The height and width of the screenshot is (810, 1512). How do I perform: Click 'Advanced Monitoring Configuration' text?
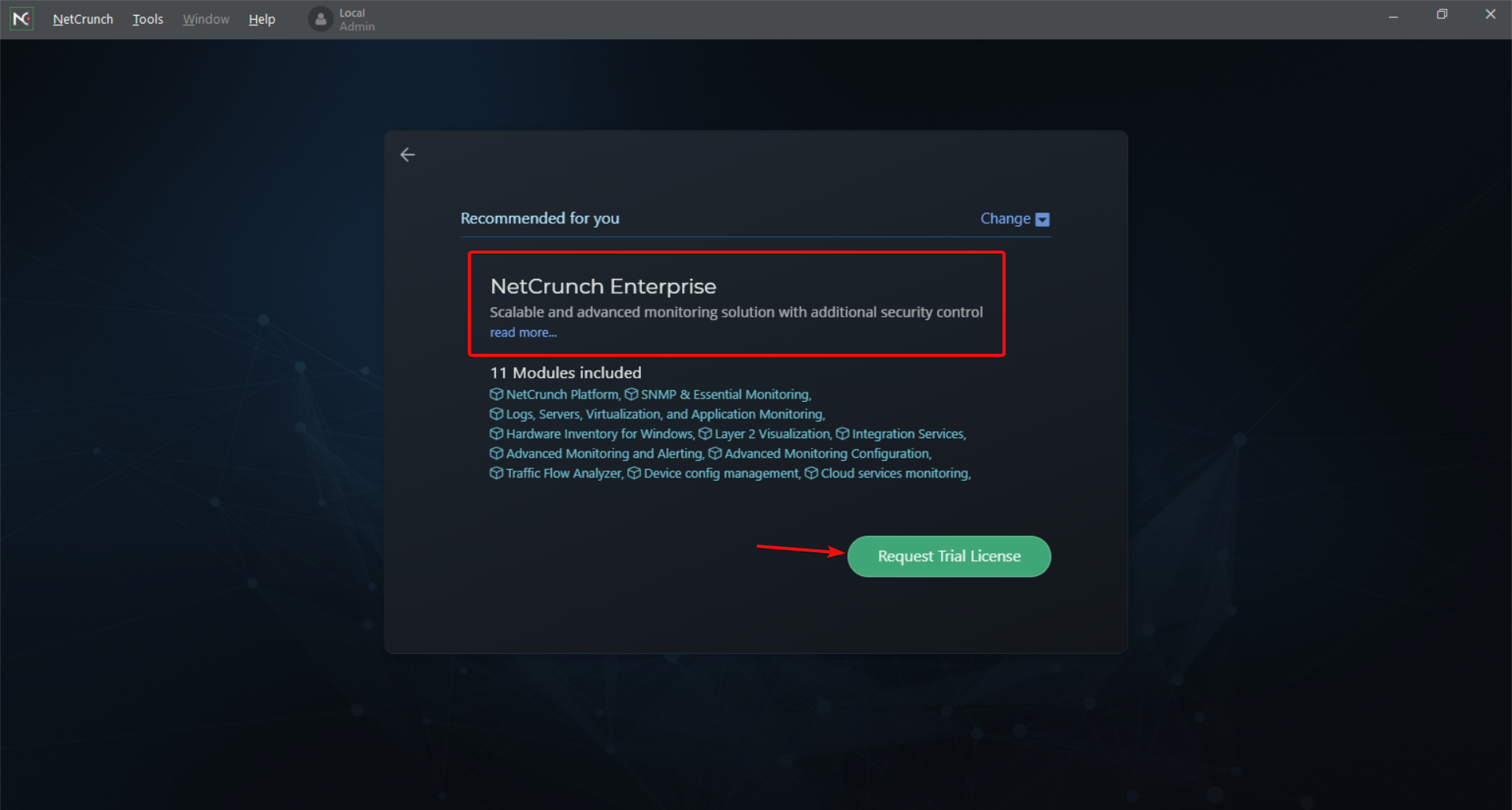[827, 453]
